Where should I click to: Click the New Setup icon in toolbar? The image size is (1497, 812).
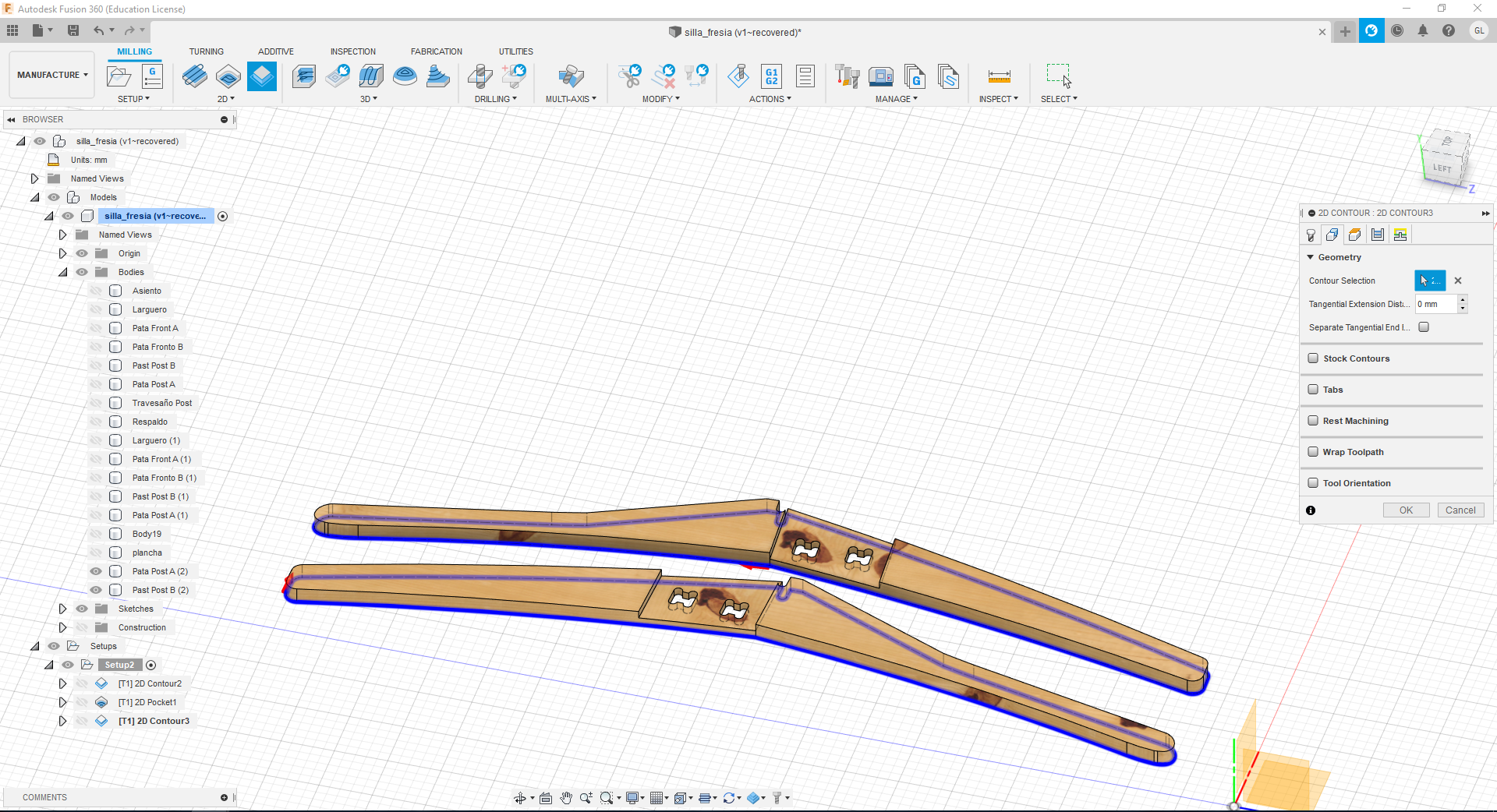(119, 76)
